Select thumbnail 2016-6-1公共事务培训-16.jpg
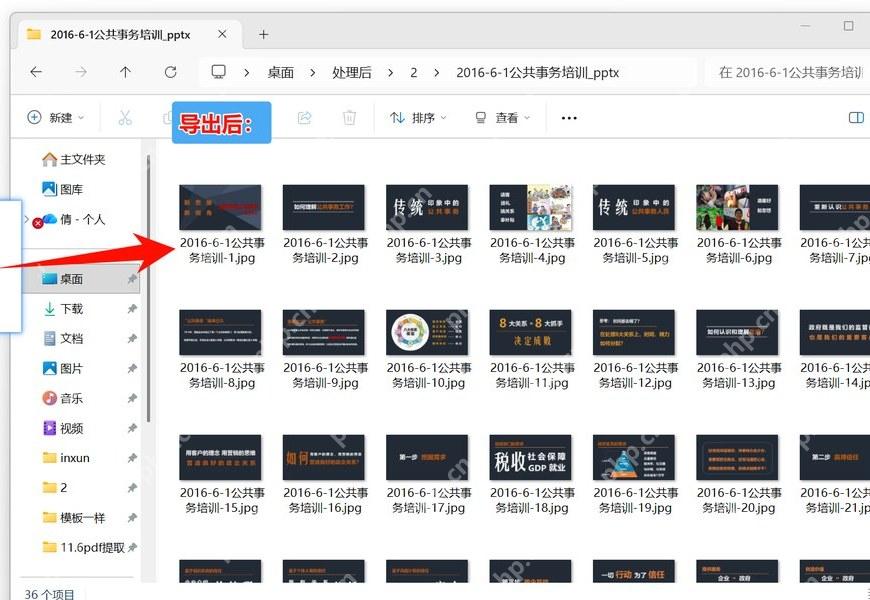The height and width of the screenshot is (600, 870). [x=323, y=457]
